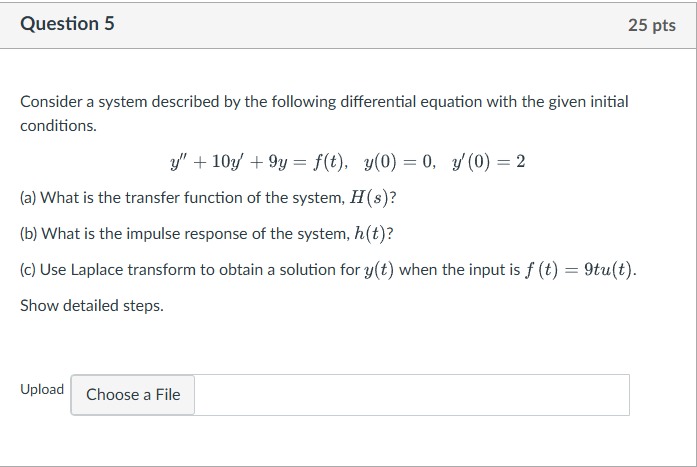Click the Question 5 heading
Viewport: 697px width, 467px height.
click(x=68, y=24)
